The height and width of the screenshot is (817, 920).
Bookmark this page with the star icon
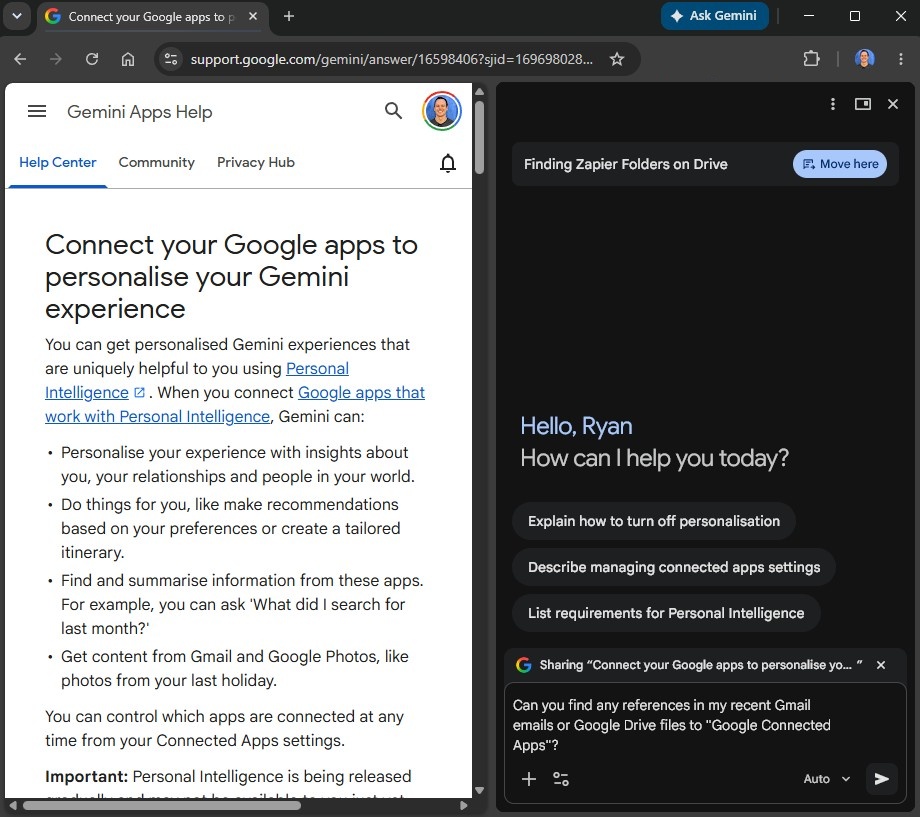click(617, 59)
